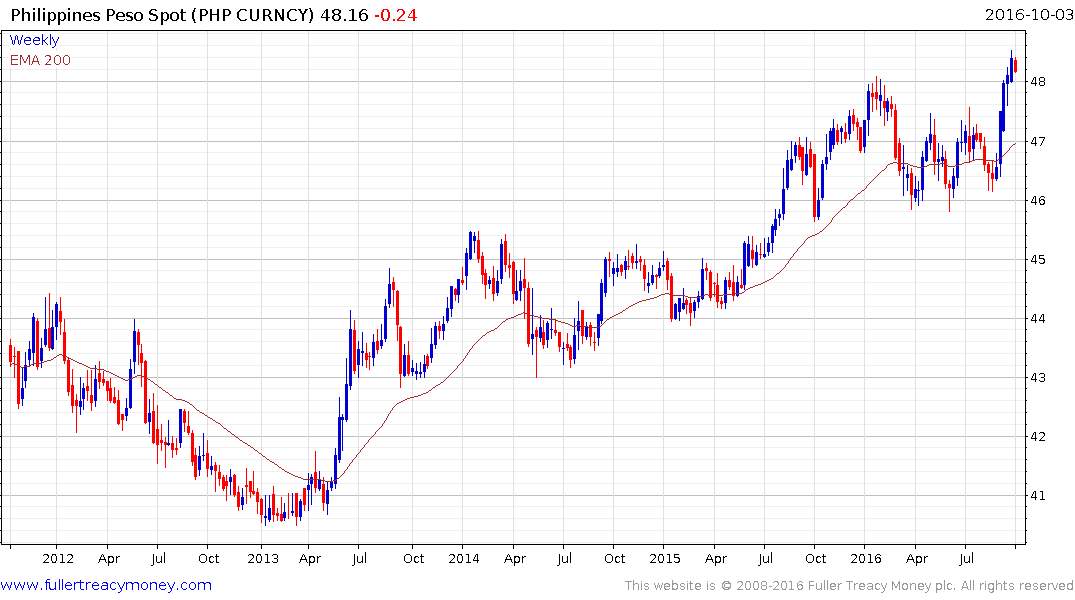Screen dimensions: 1075x600
Task: Select the 48.16 price value
Action: coord(345,14)
